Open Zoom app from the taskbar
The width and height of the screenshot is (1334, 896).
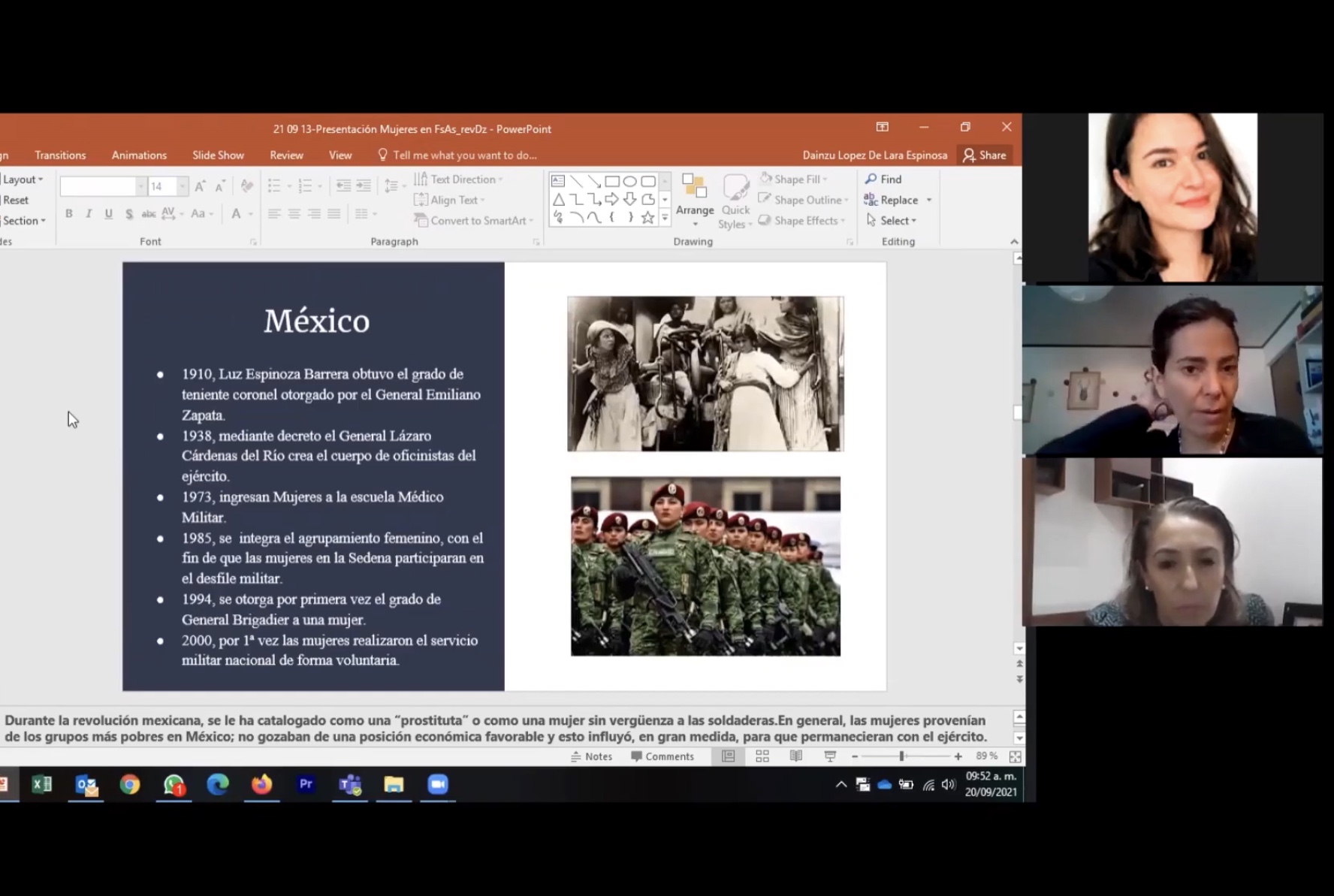[x=437, y=785]
